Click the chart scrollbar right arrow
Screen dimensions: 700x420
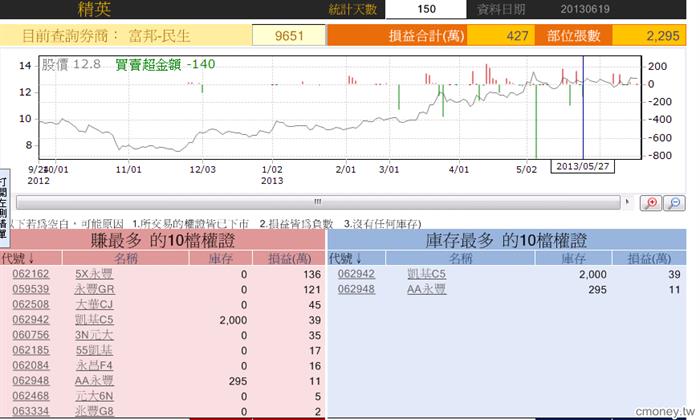coord(628,202)
